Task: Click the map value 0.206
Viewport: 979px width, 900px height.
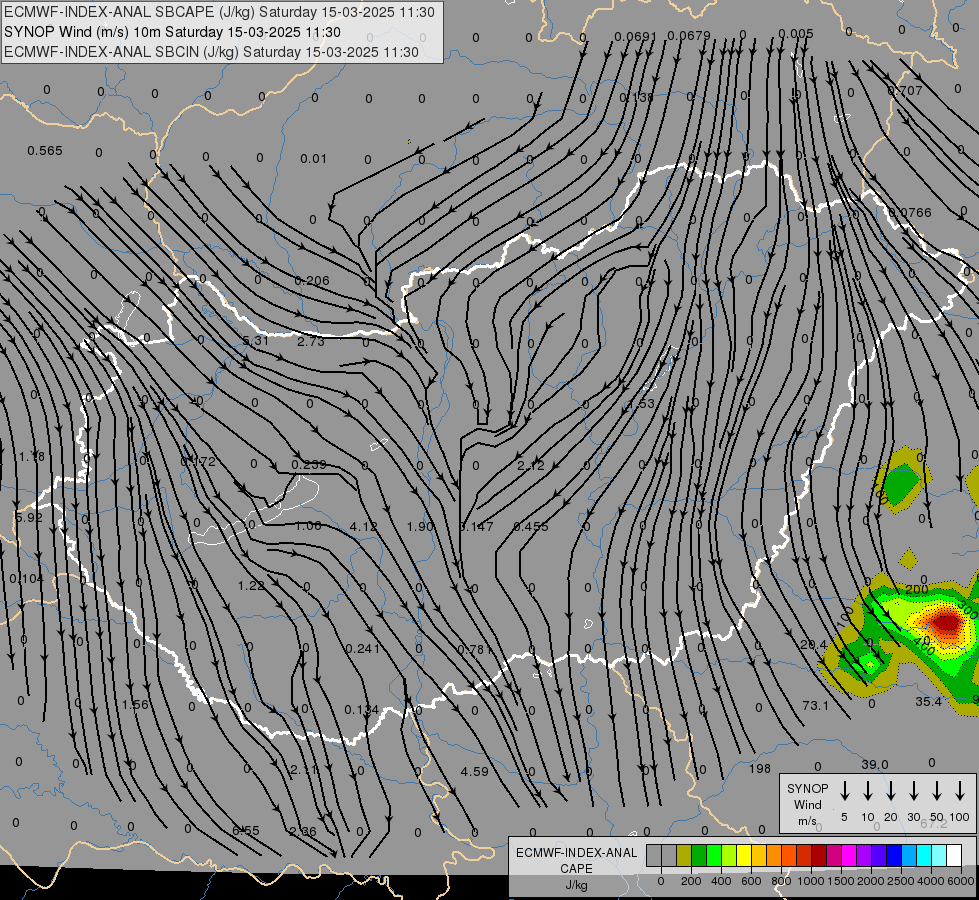Action: click(312, 280)
